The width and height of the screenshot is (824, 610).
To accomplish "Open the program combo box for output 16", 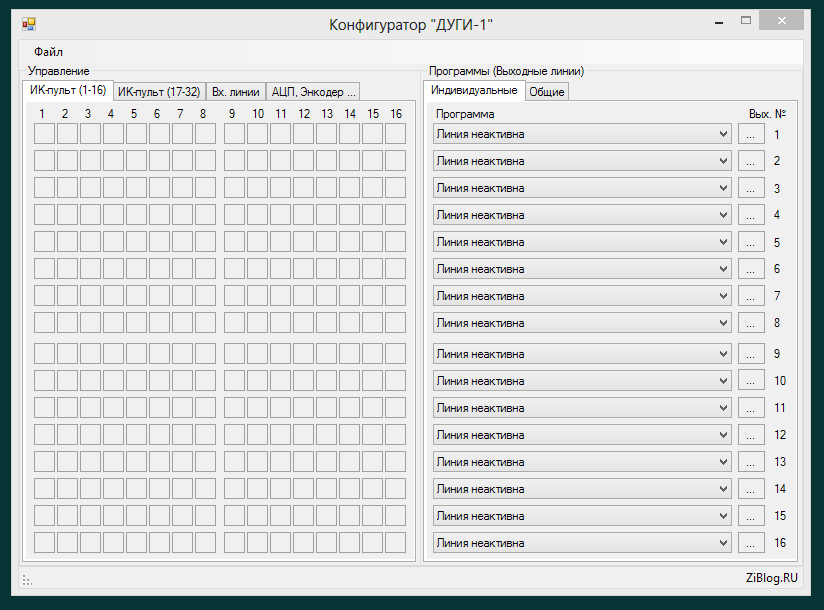I will pyautogui.click(x=583, y=543).
